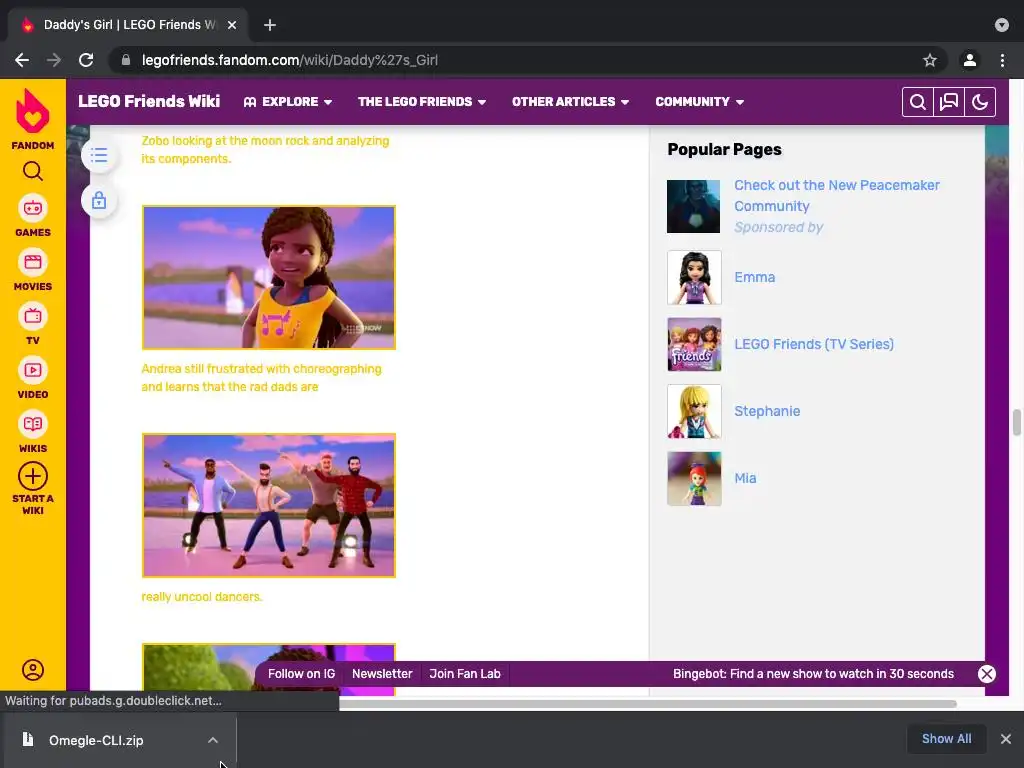Click 'Popular Pages' heading
Image resolution: width=1024 pixels, height=768 pixels.
724,150
